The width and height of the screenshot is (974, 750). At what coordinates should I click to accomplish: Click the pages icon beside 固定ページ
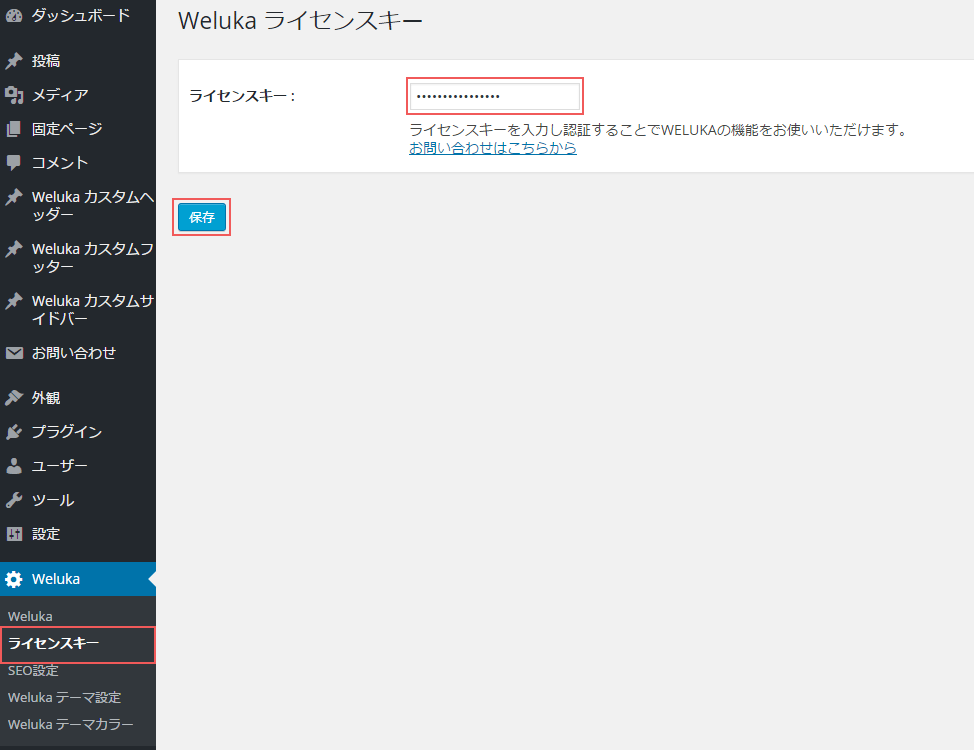[x=14, y=129]
